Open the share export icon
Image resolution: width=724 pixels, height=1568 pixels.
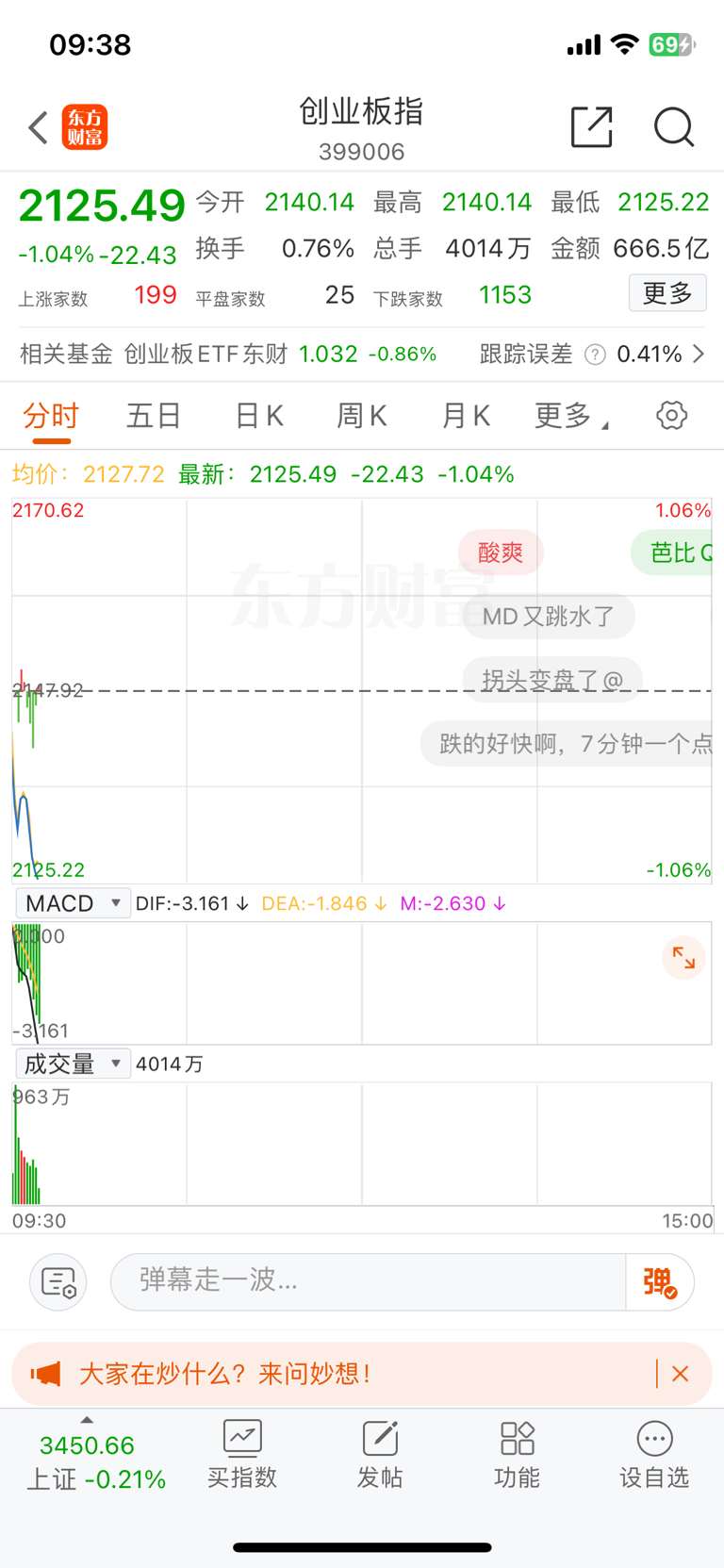(x=592, y=127)
